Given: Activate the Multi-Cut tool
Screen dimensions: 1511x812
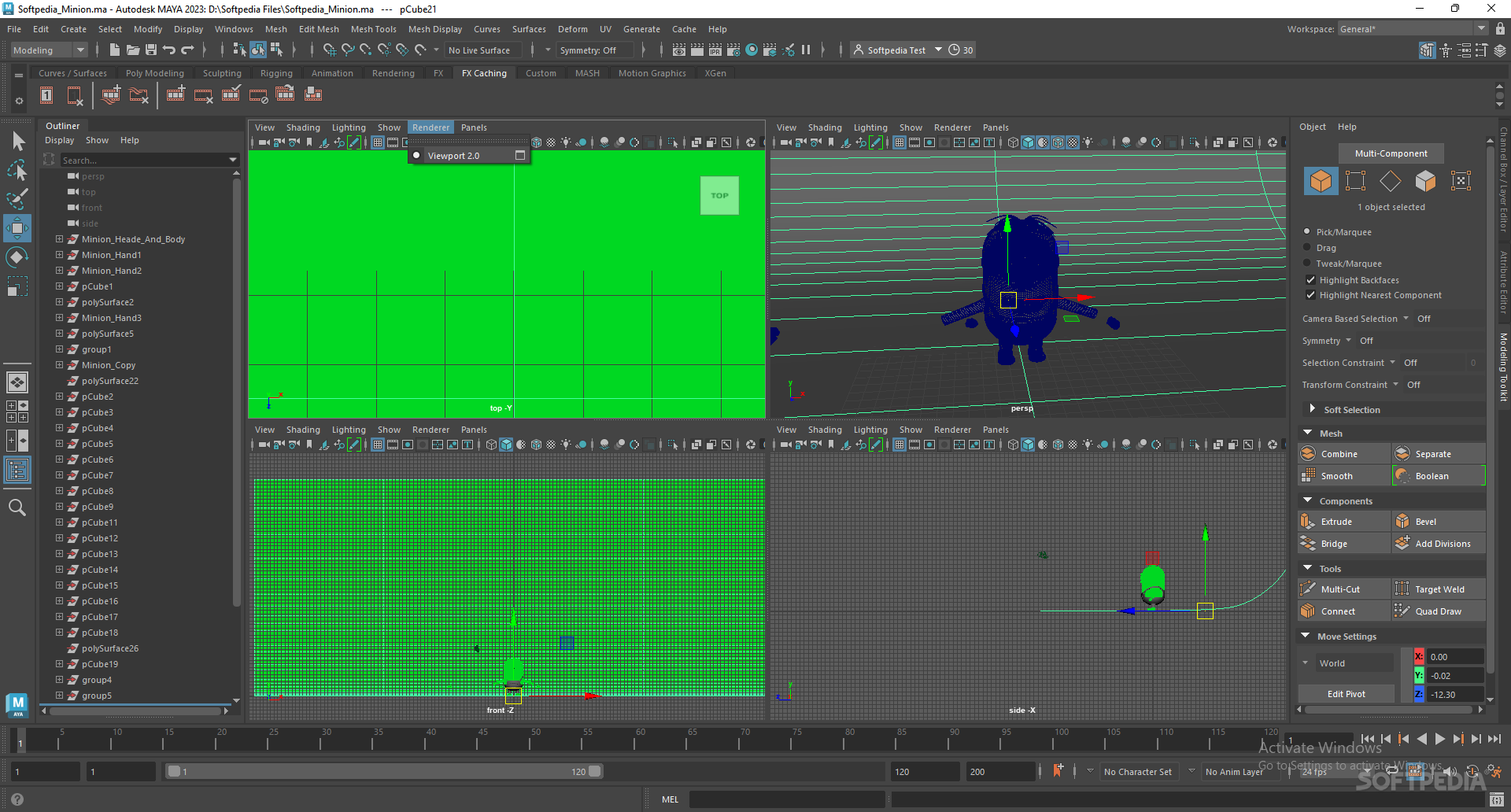Looking at the screenshot, I should click(x=1344, y=589).
